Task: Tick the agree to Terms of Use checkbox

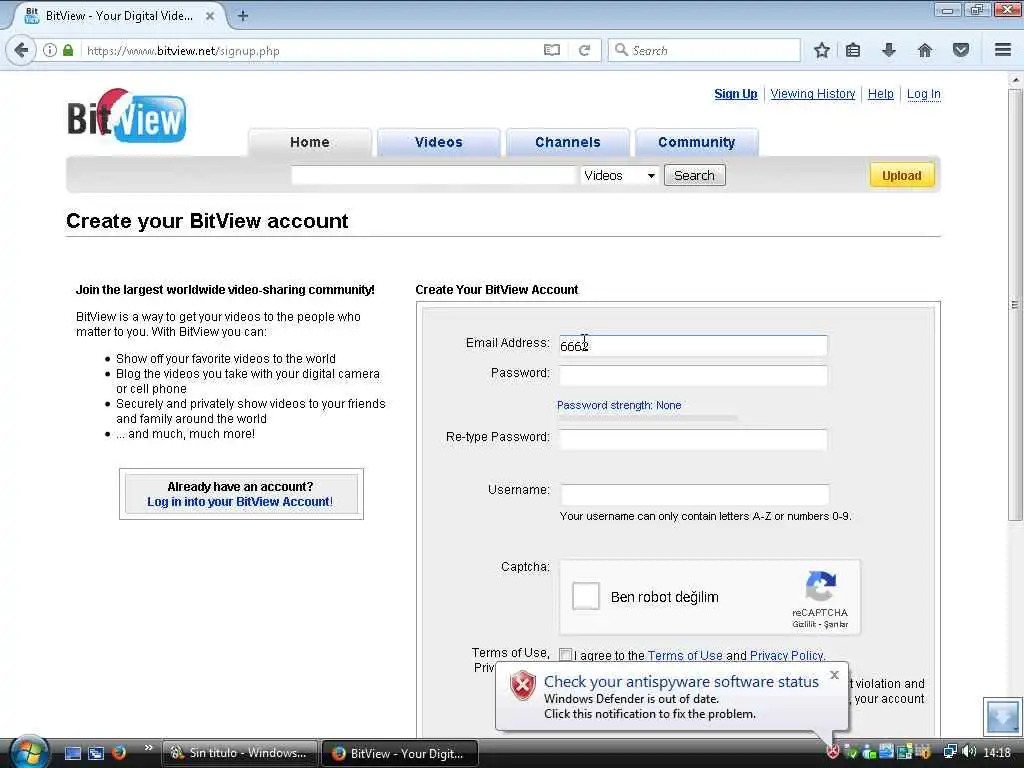Action: tap(566, 655)
